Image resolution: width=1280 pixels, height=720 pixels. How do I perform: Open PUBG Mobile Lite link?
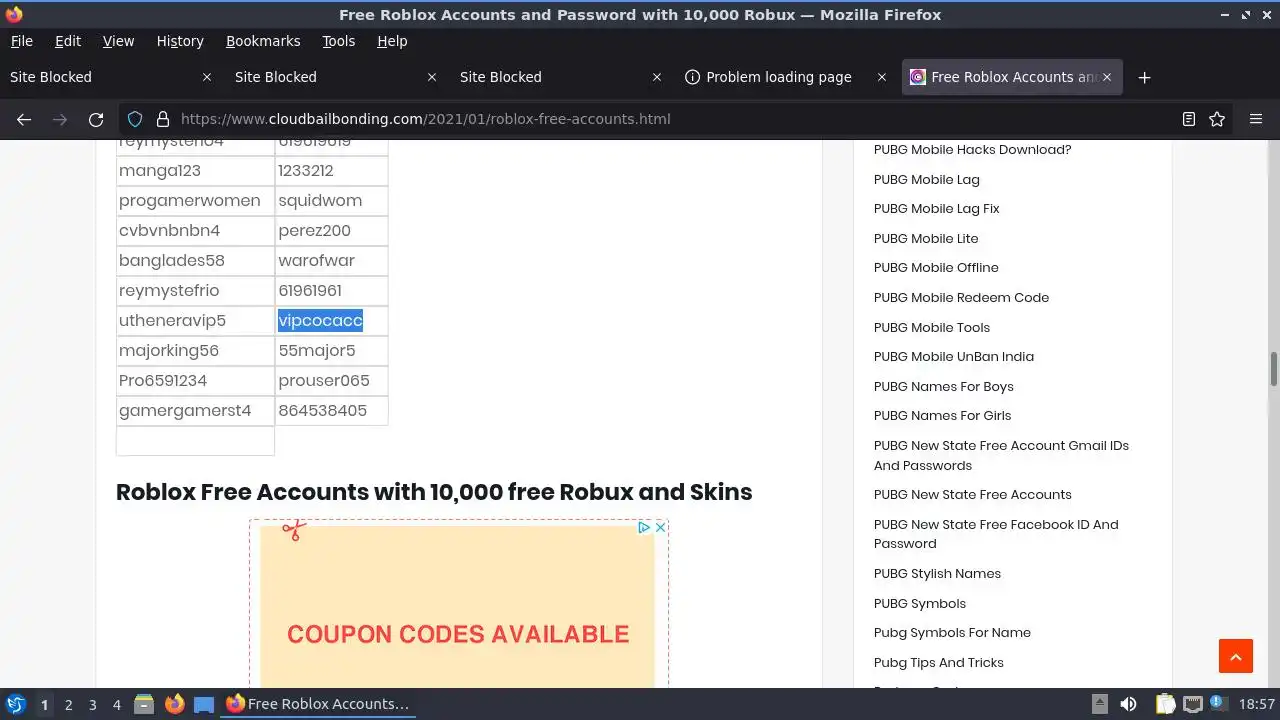926,239
